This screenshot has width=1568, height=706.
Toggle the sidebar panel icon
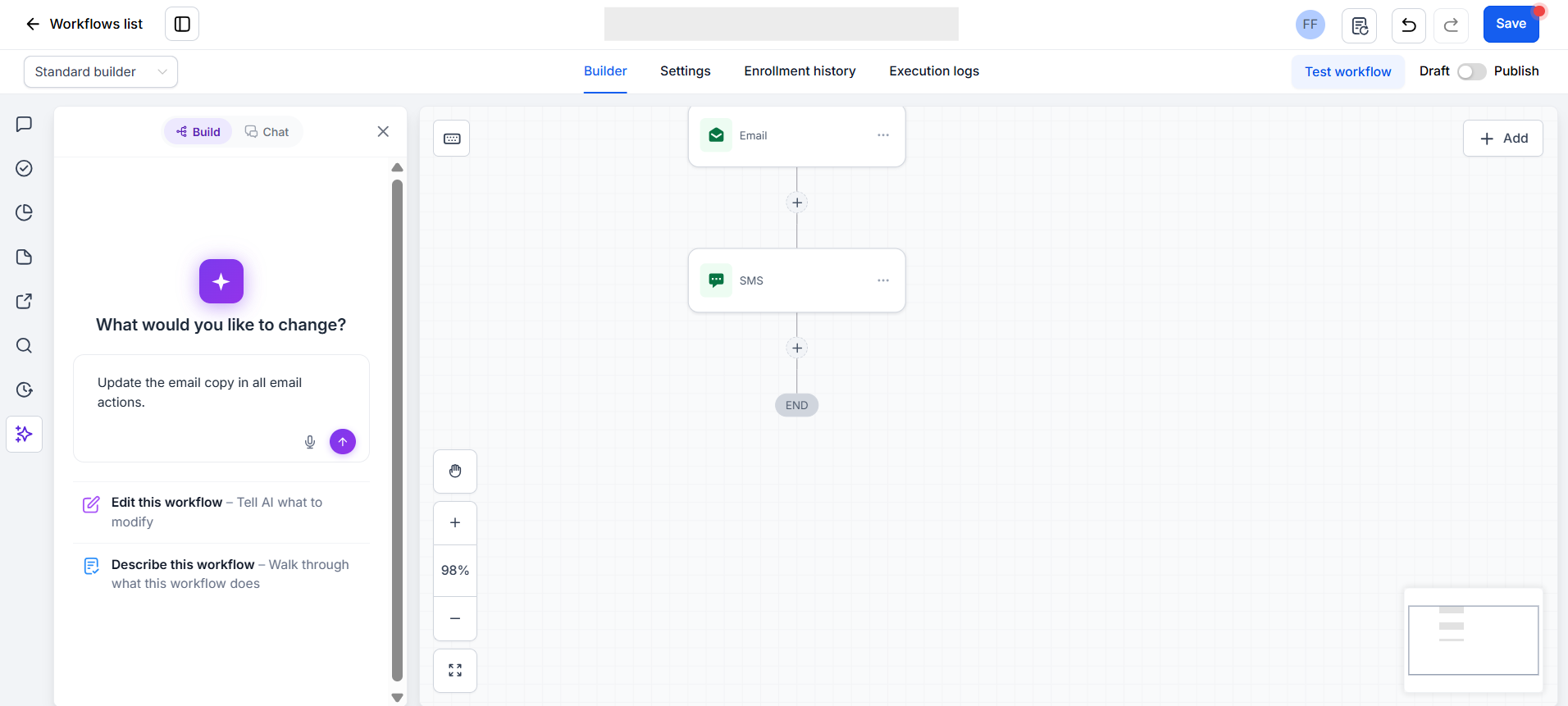[x=182, y=24]
